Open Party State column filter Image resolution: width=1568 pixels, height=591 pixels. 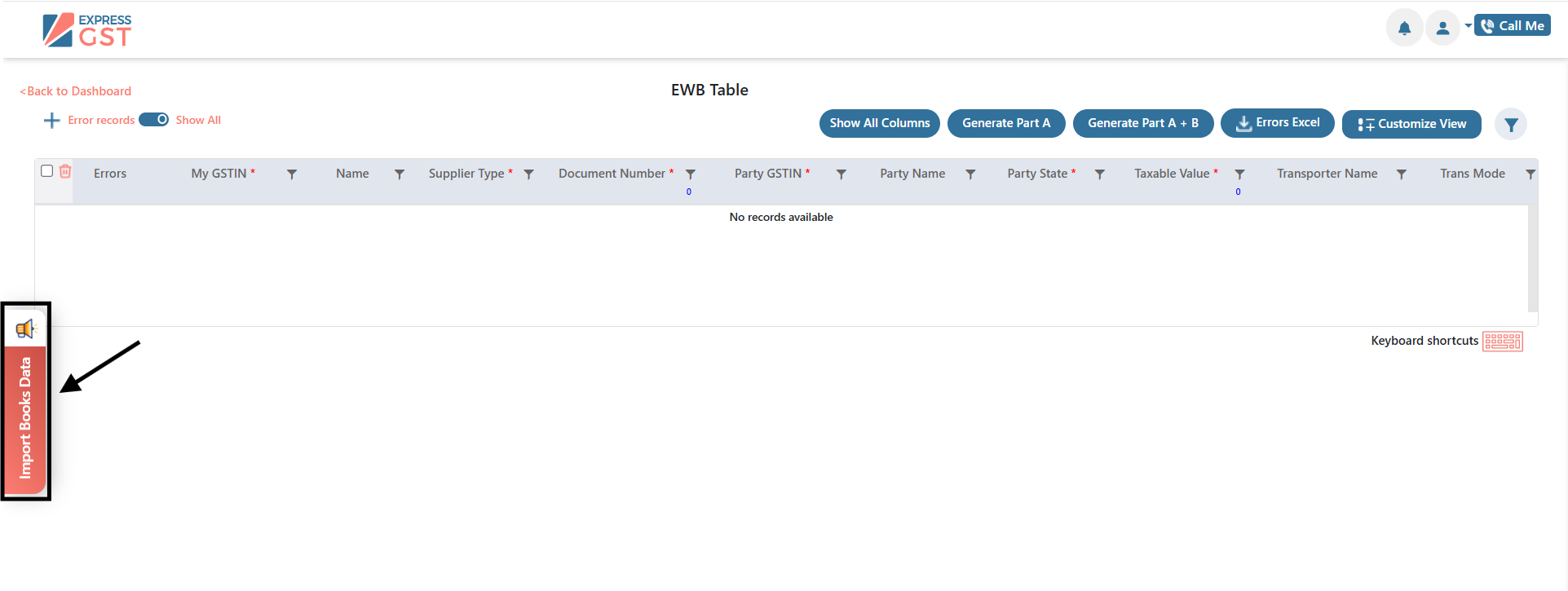pos(1099,174)
